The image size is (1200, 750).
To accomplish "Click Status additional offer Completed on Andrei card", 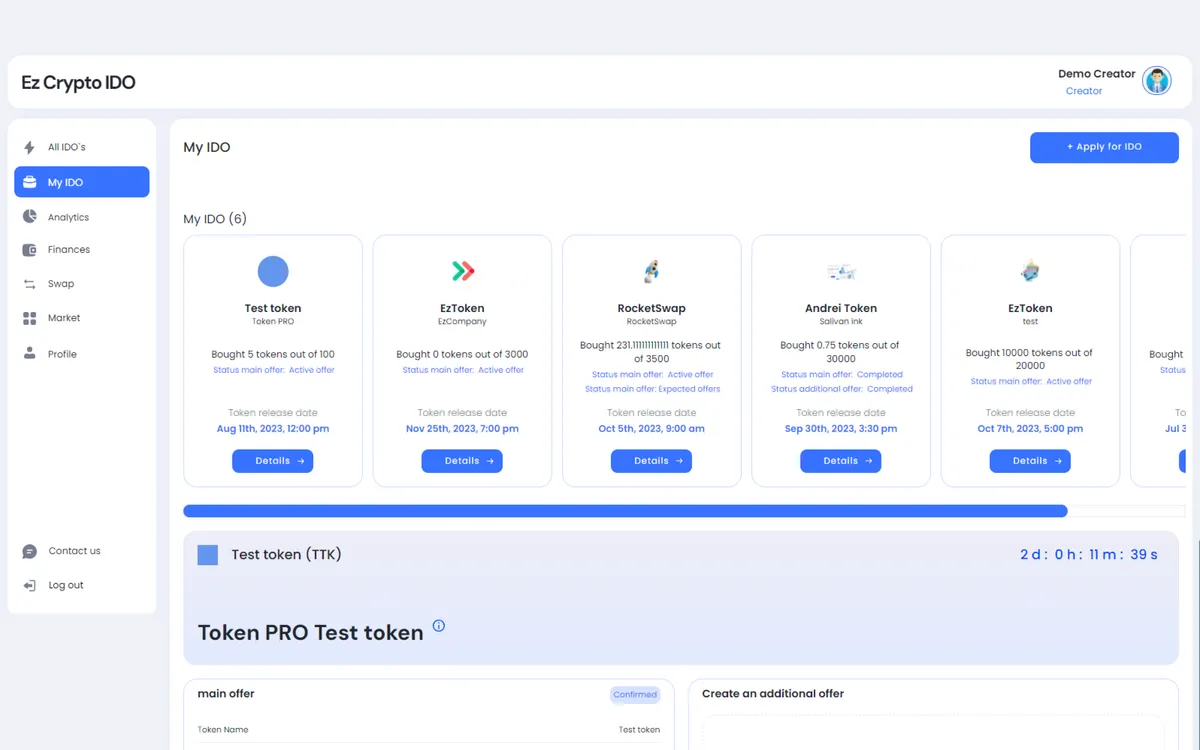I will coord(841,389).
